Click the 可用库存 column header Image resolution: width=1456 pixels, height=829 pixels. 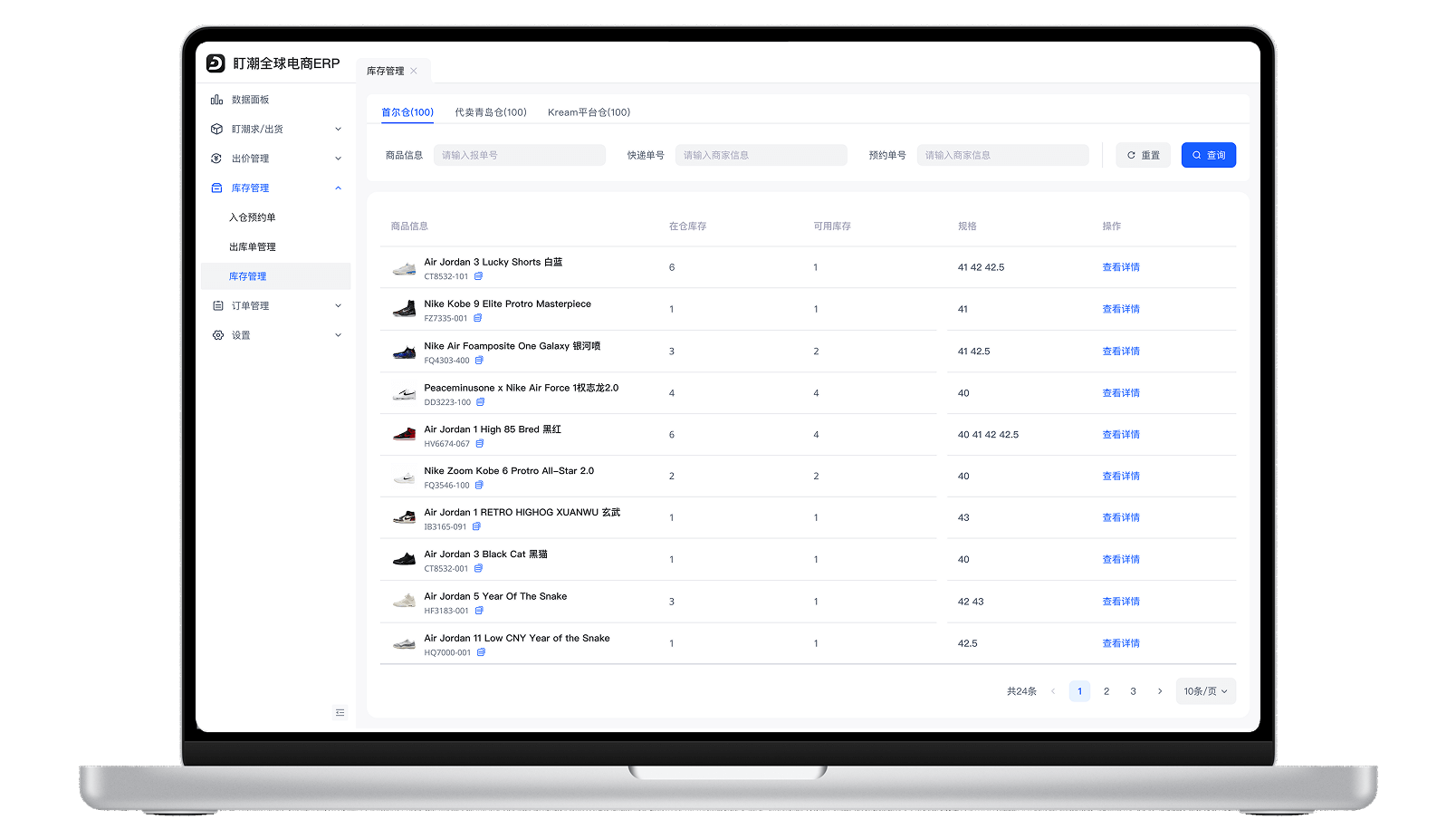click(x=832, y=227)
